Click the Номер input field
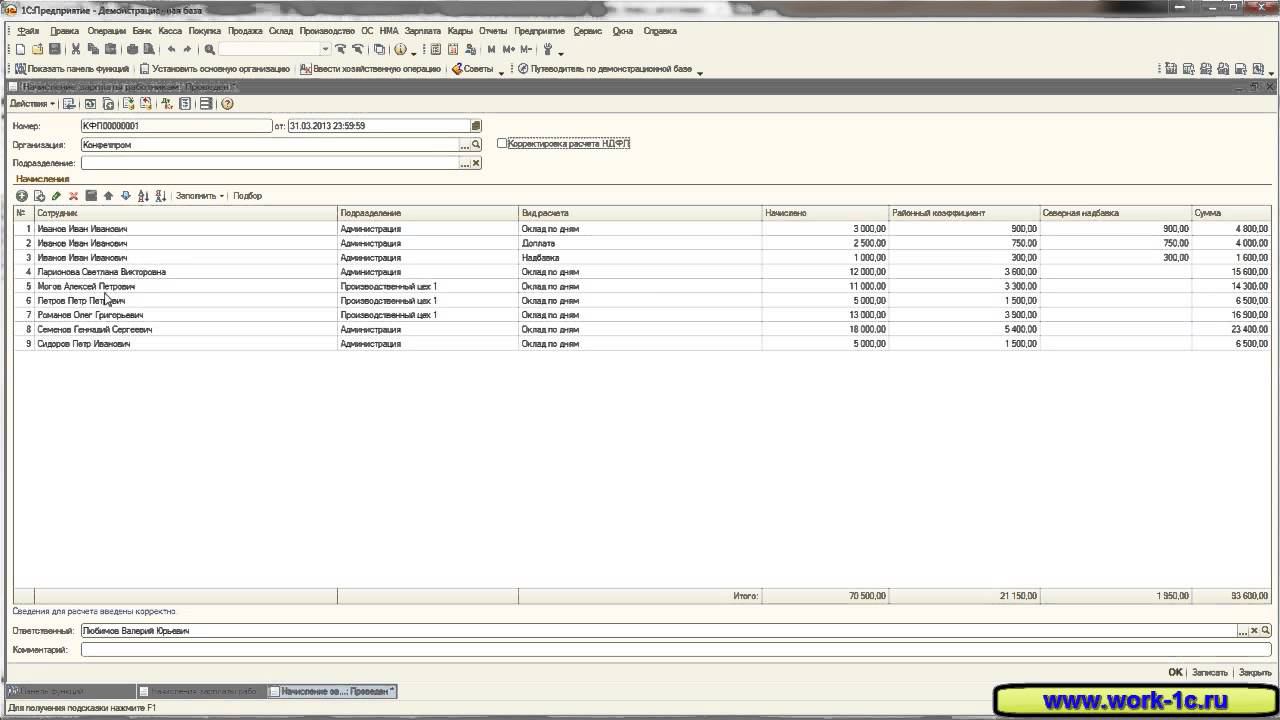The width and height of the screenshot is (1280, 720). [176, 126]
